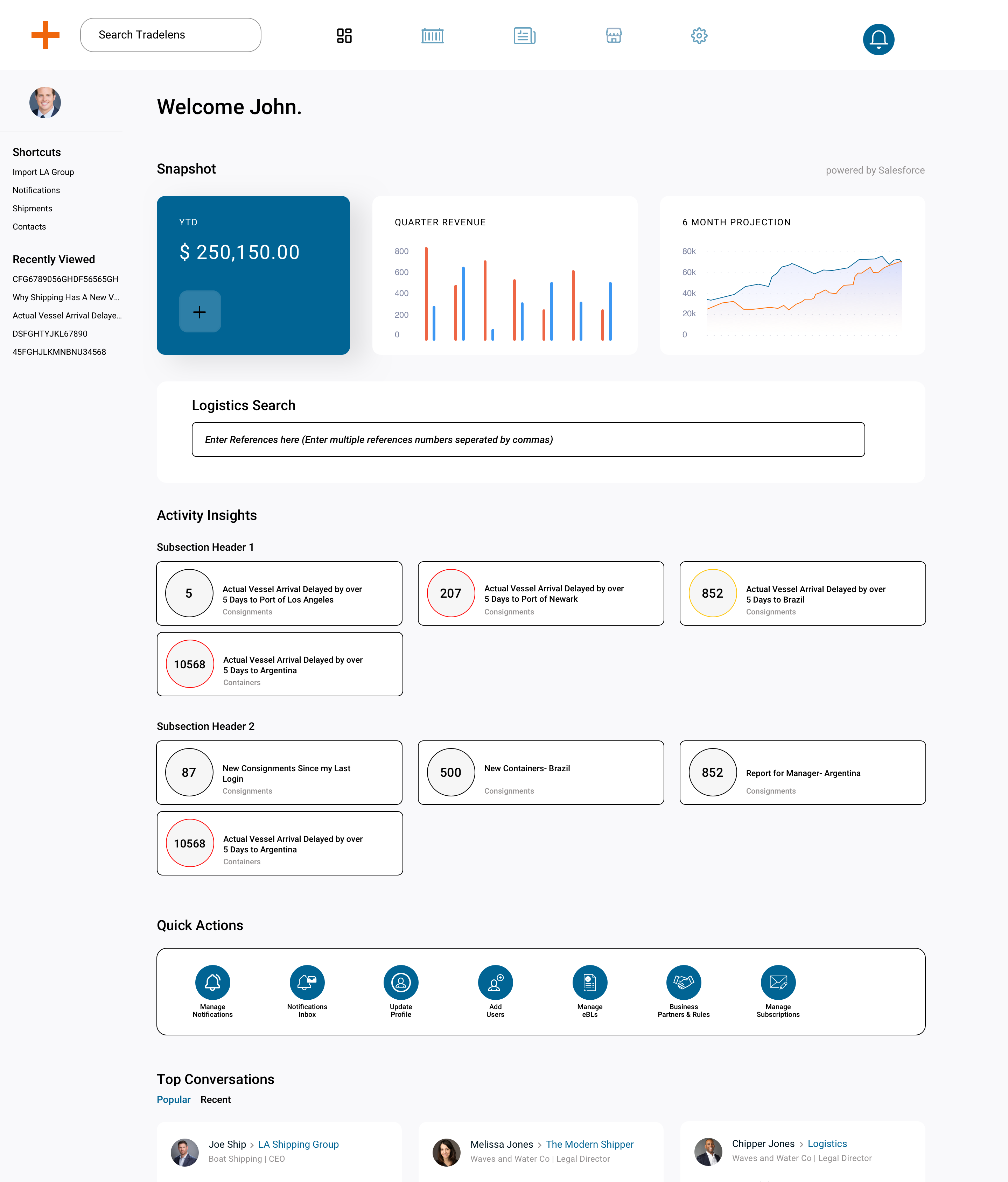Click the Business Partners & Rules icon
The image size is (1008, 1182).
coord(684,982)
